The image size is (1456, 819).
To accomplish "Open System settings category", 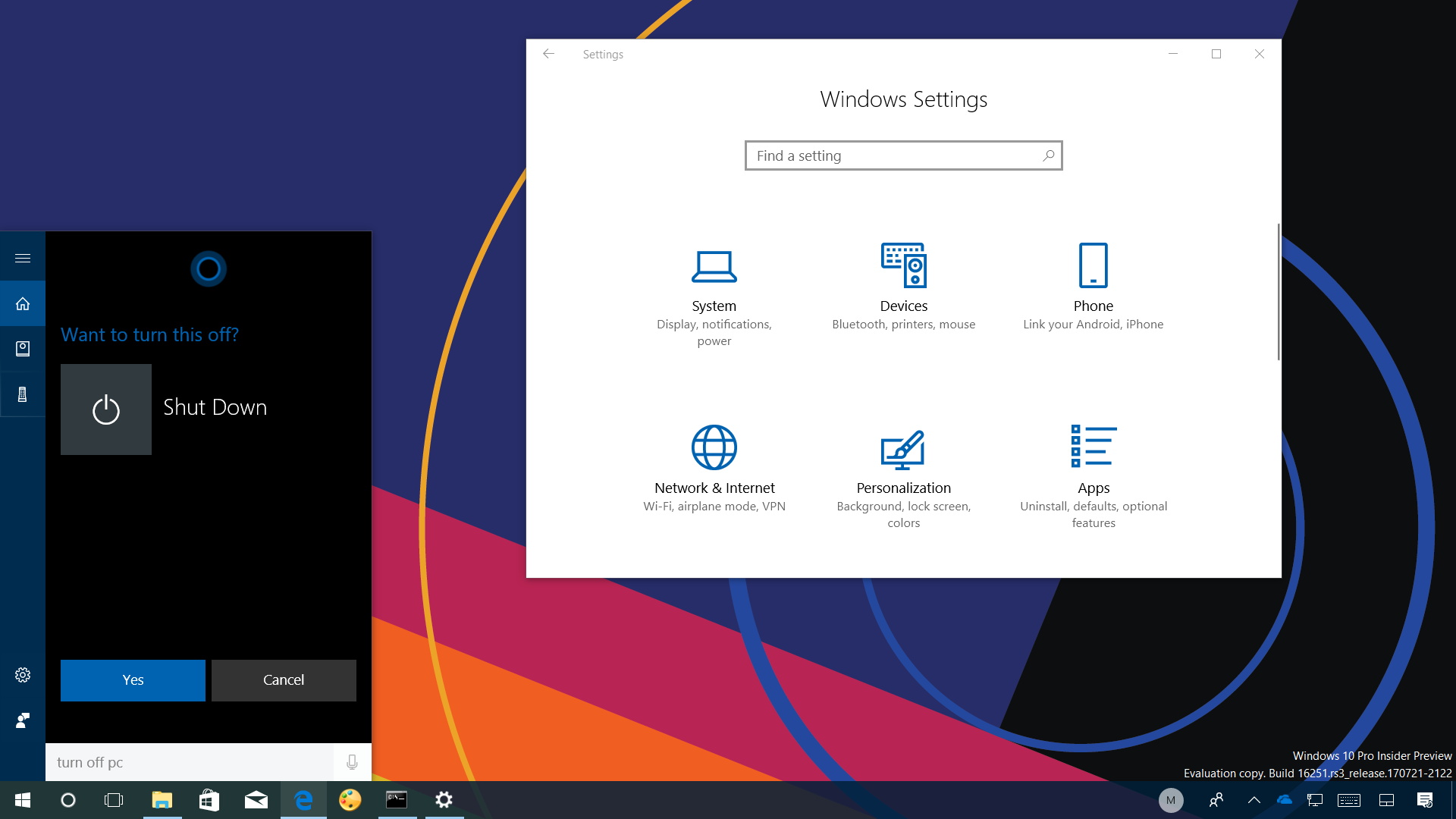I will [714, 296].
